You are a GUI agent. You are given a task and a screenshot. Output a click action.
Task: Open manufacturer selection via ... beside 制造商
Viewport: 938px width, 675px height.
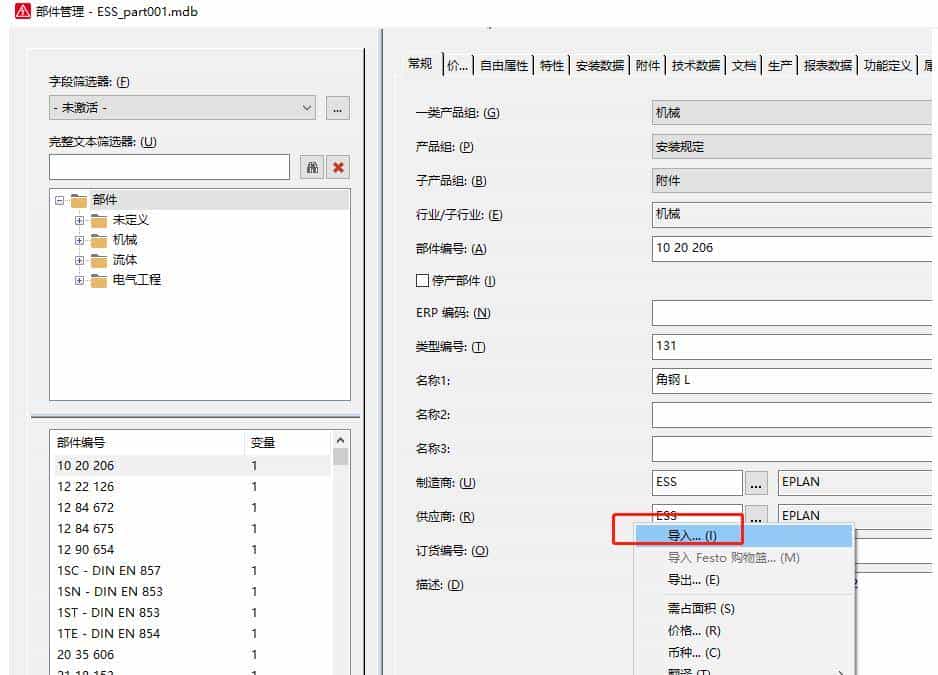click(x=757, y=482)
